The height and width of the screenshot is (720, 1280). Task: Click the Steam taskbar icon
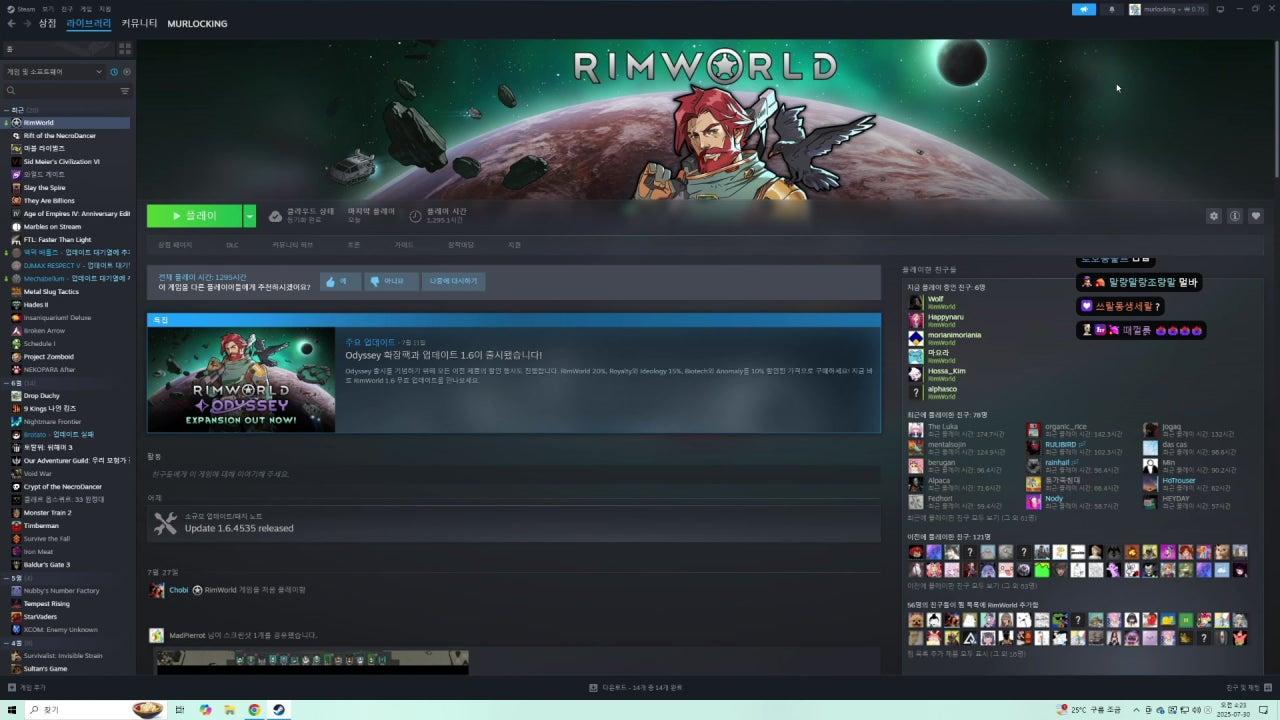279,710
